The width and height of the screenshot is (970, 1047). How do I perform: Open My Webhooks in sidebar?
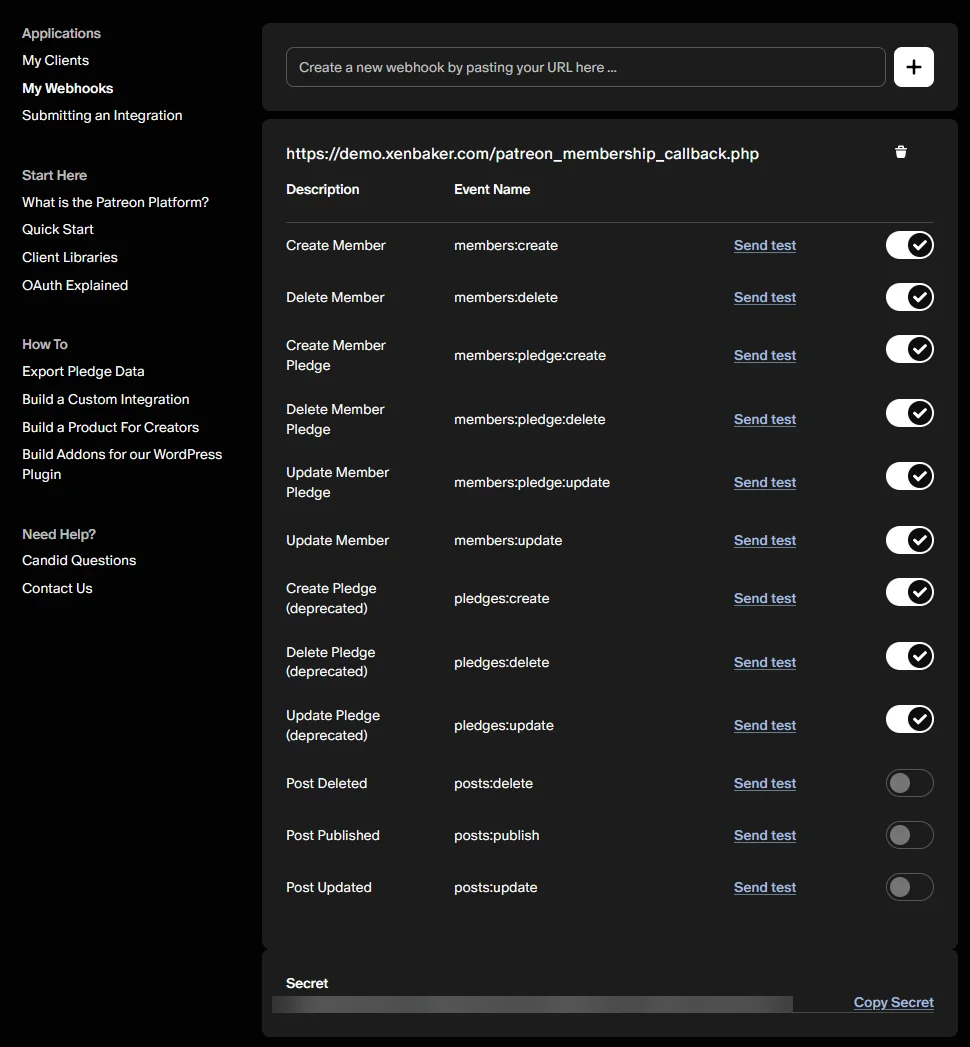tap(67, 88)
